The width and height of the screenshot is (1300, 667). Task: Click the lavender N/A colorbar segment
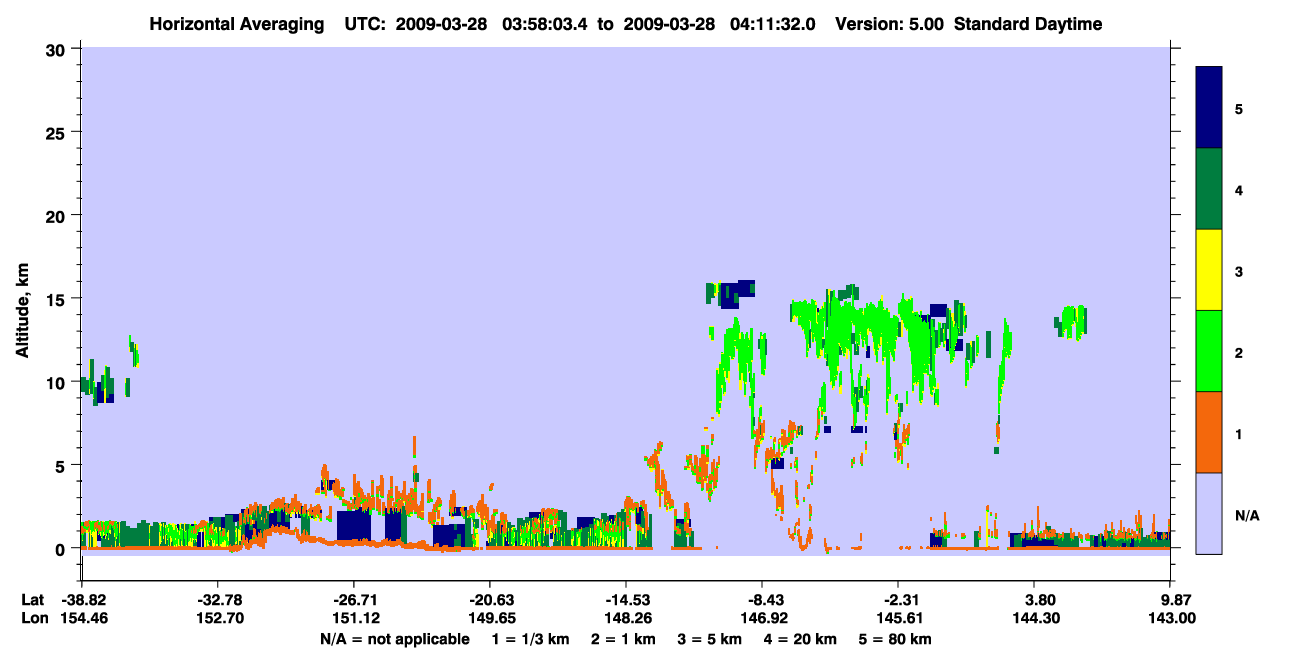pyautogui.click(x=1209, y=513)
